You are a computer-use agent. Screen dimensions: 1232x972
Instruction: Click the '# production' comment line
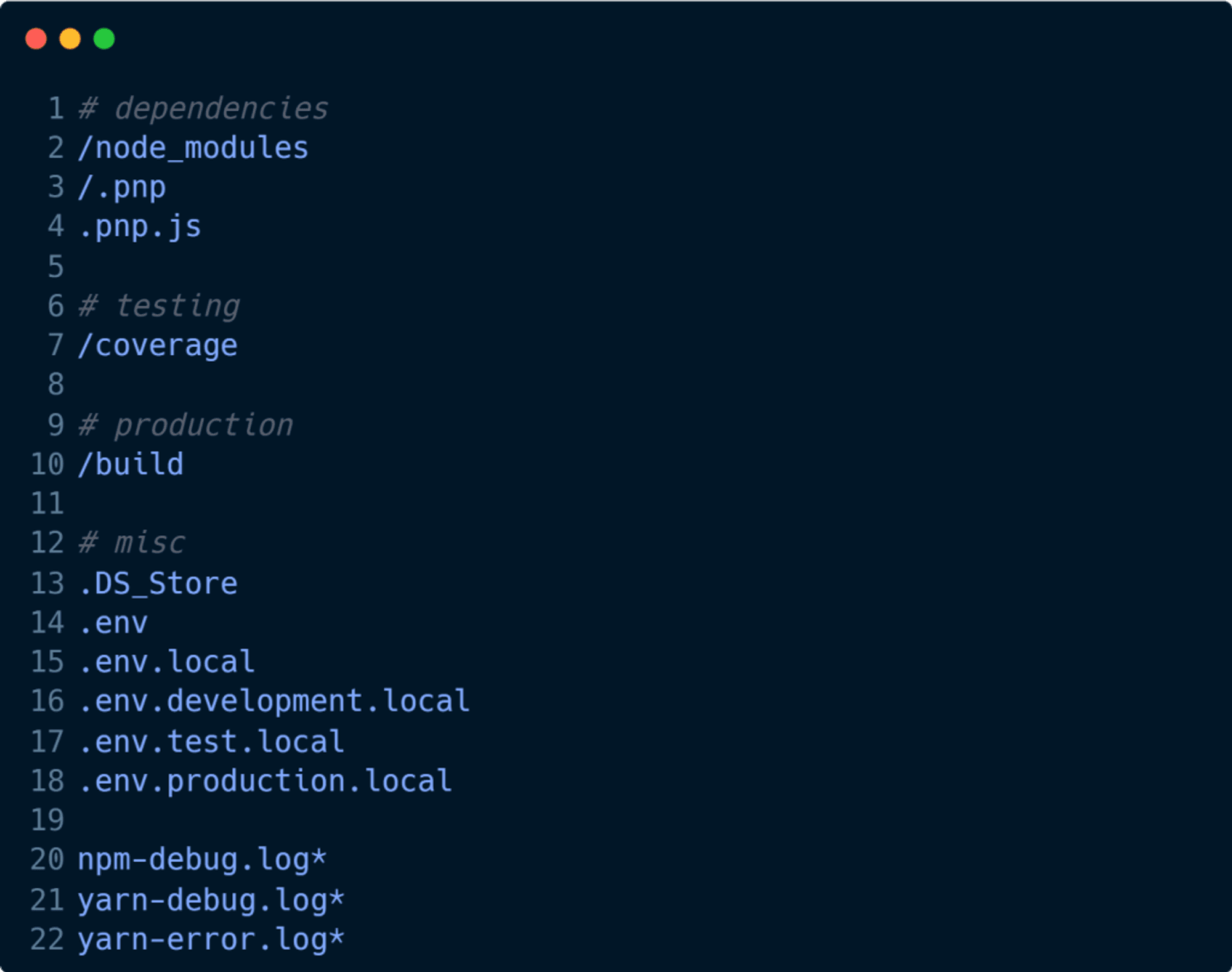tap(185, 425)
